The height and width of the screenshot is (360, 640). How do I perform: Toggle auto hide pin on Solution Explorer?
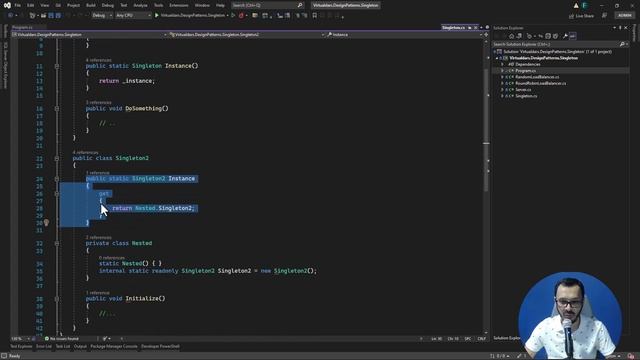click(x=620, y=28)
